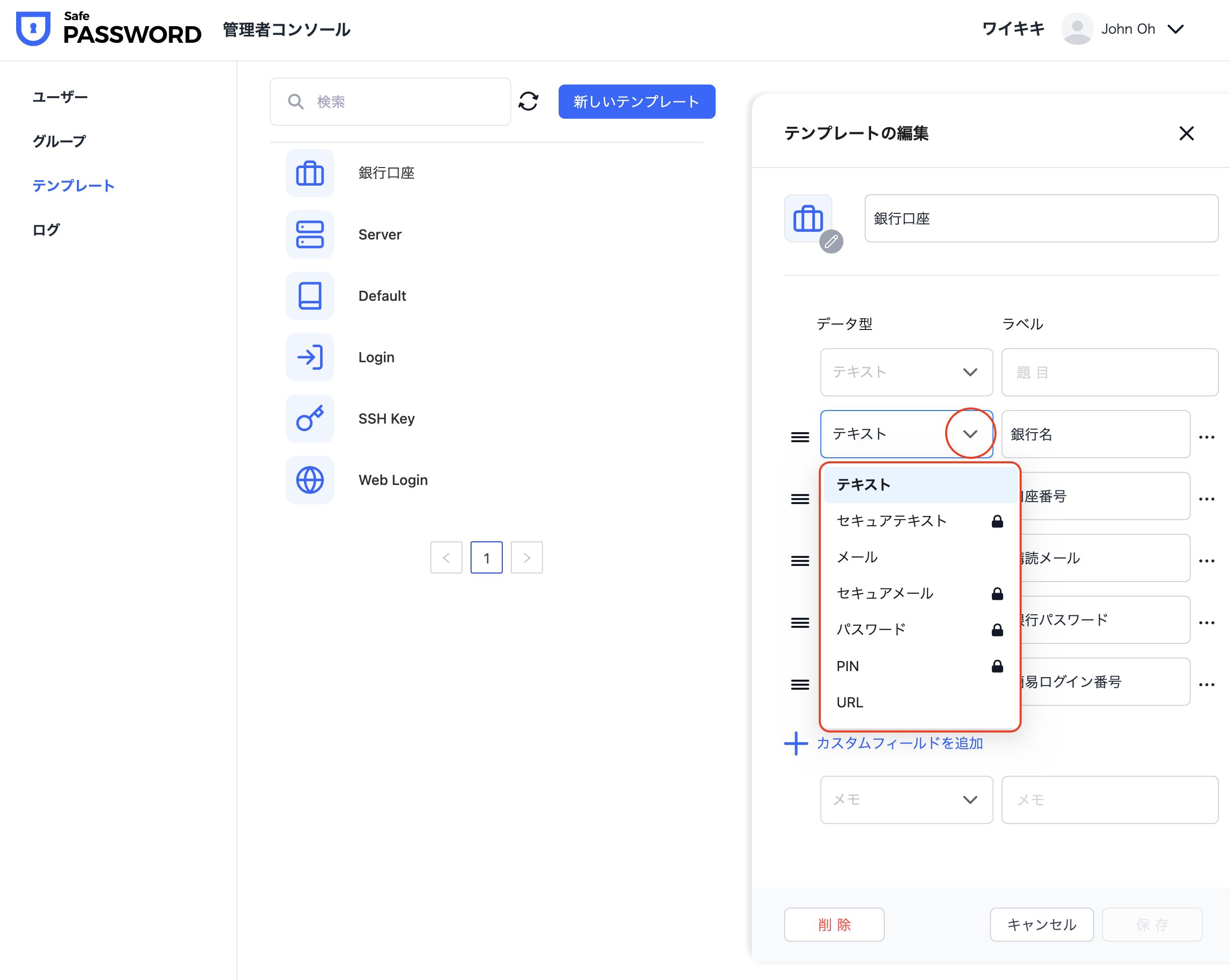Open the John Oh account menu chevron

[x=1175, y=29]
